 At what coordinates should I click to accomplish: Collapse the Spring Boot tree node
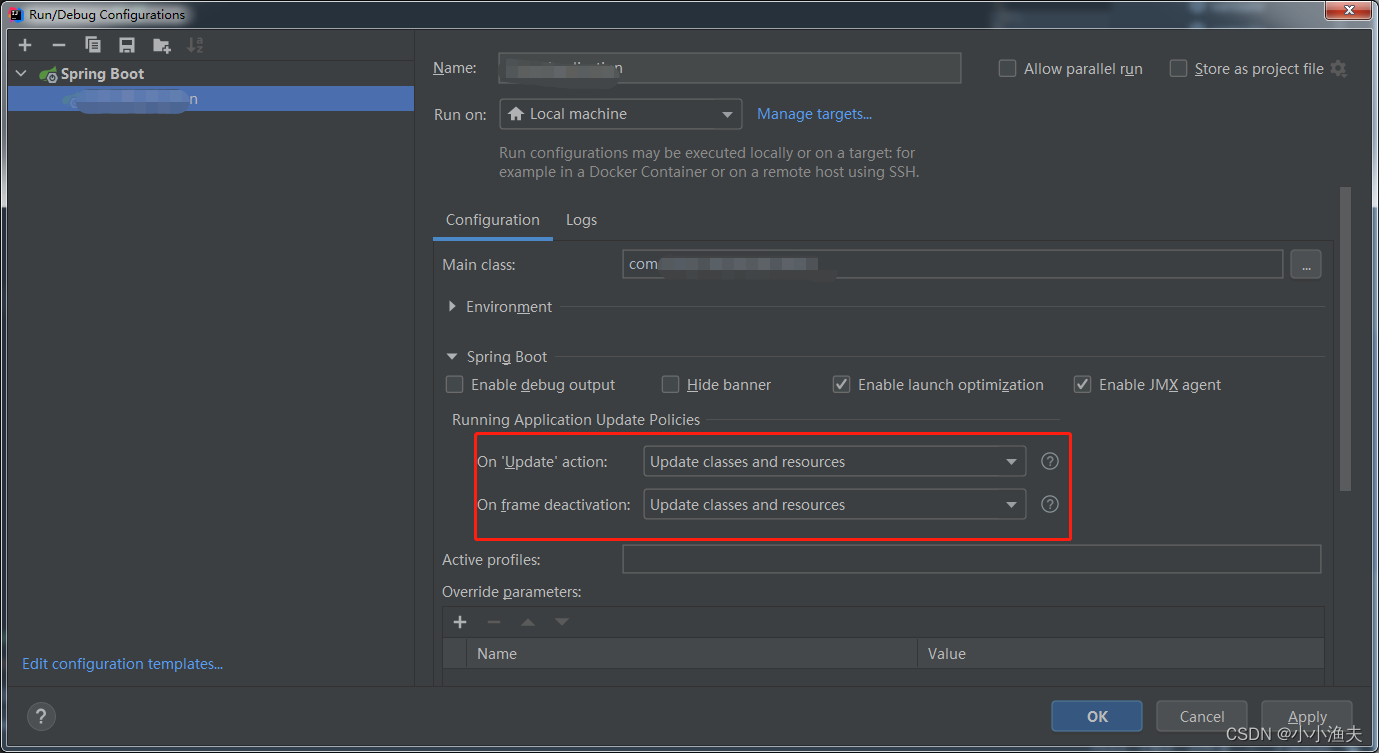[x=22, y=74]
